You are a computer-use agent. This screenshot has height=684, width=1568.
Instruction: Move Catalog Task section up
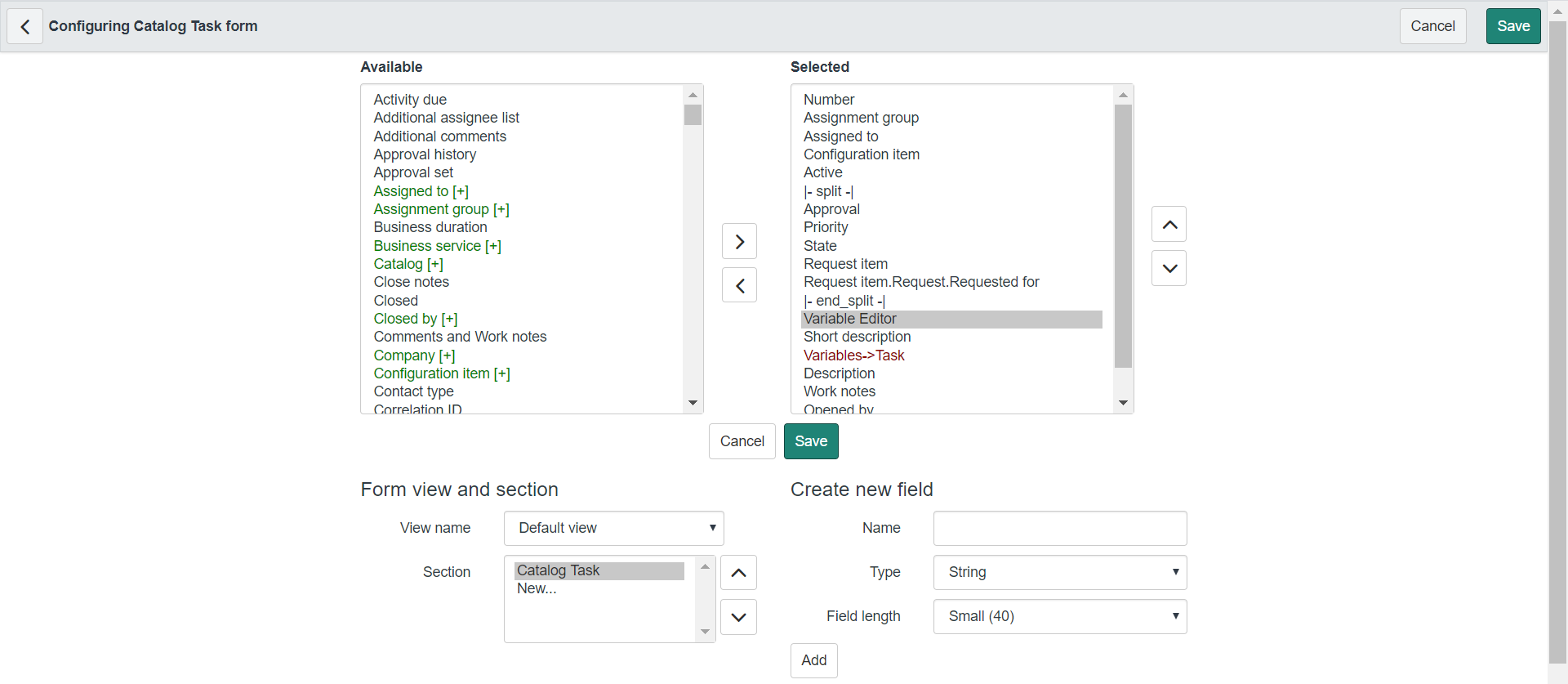tap(738, 573)
